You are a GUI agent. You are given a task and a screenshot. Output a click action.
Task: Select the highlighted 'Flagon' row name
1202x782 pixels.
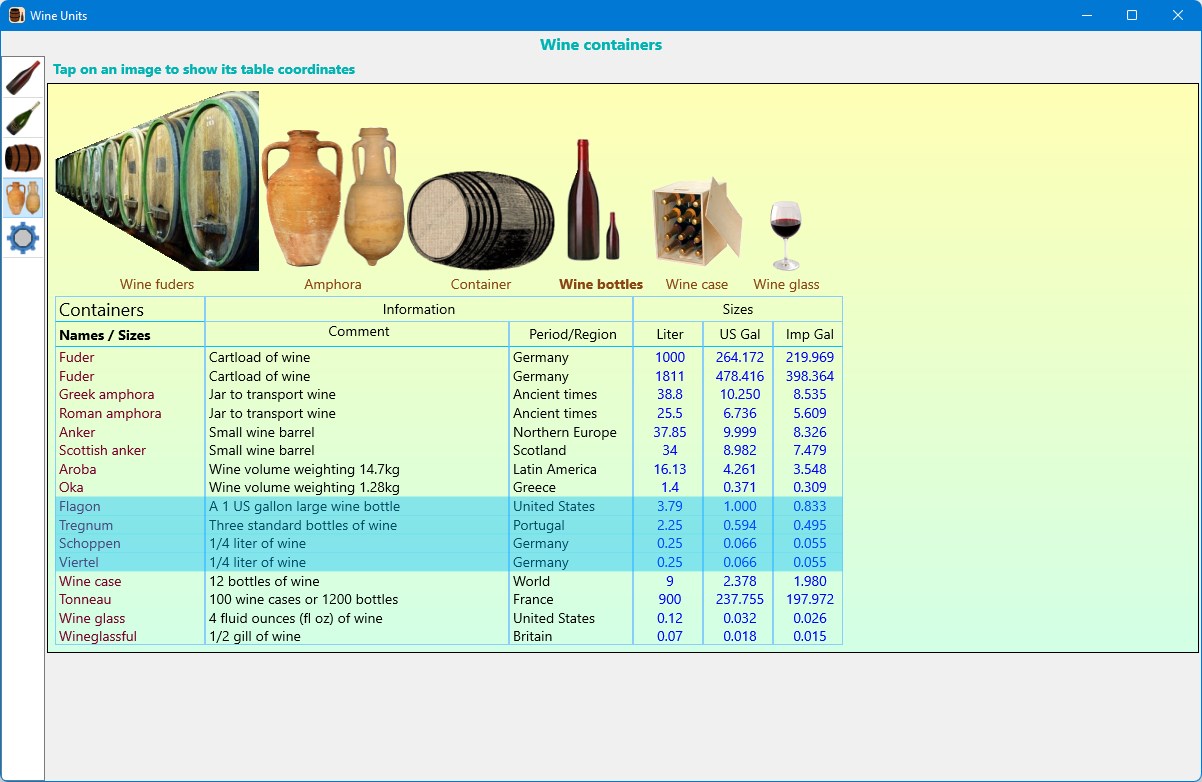coord(80,506)
